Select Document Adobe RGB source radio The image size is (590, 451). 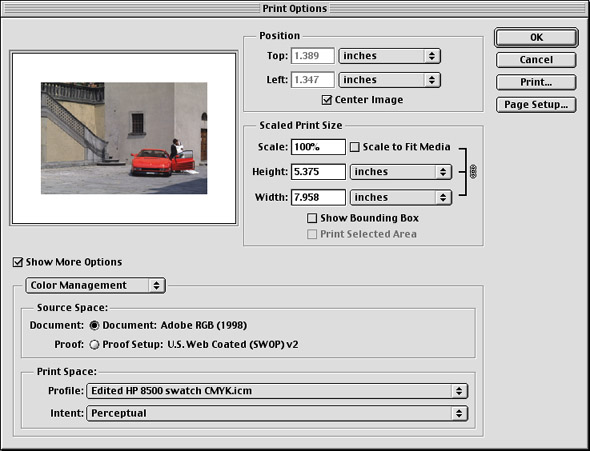pyautogui.click(x=94, y=325)
